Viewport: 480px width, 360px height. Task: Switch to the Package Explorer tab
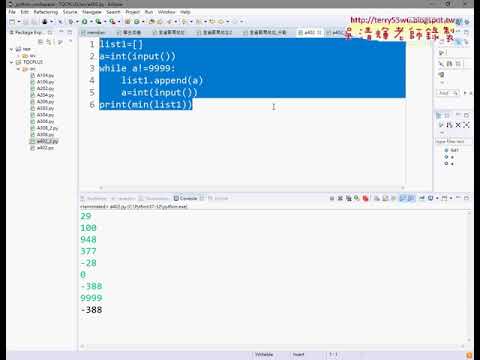(28, 32)
